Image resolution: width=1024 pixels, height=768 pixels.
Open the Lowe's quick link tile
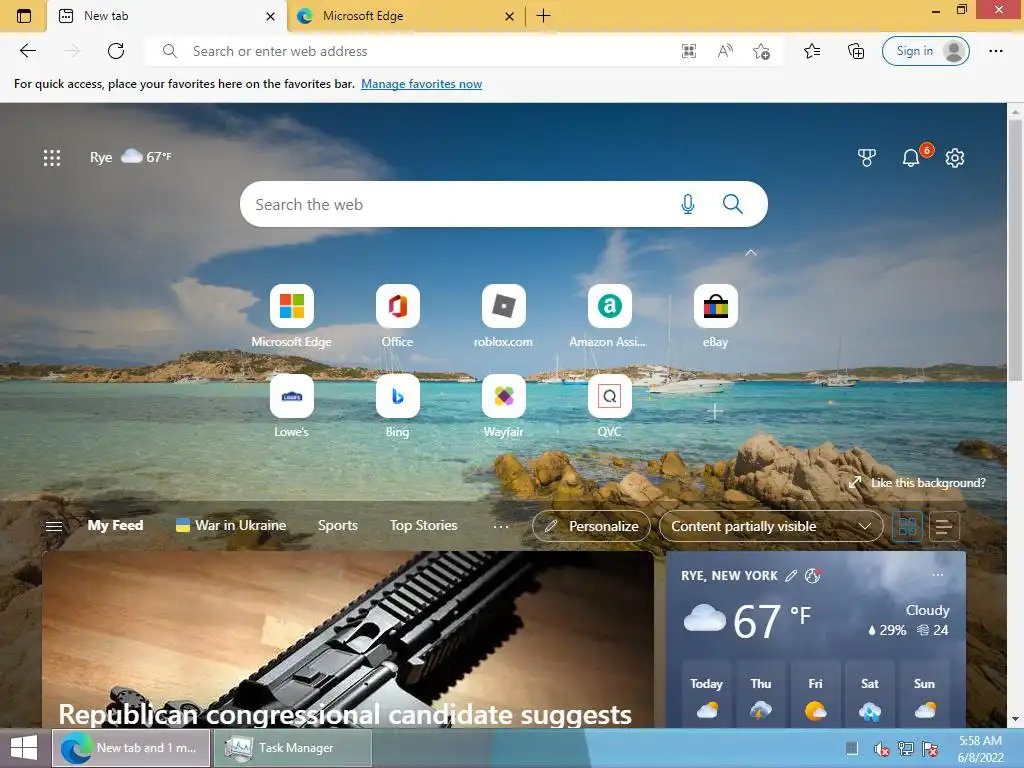tap(291, 406)
